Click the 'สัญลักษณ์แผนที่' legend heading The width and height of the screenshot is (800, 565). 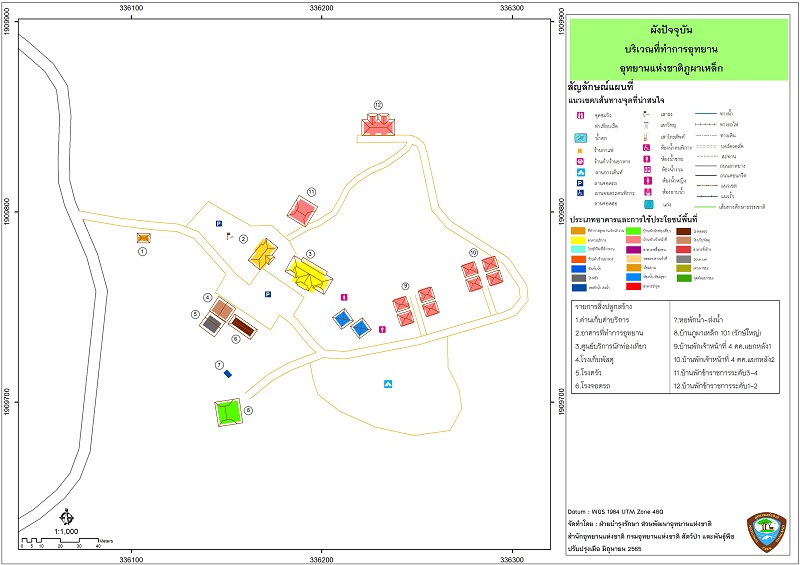(600, 86)
